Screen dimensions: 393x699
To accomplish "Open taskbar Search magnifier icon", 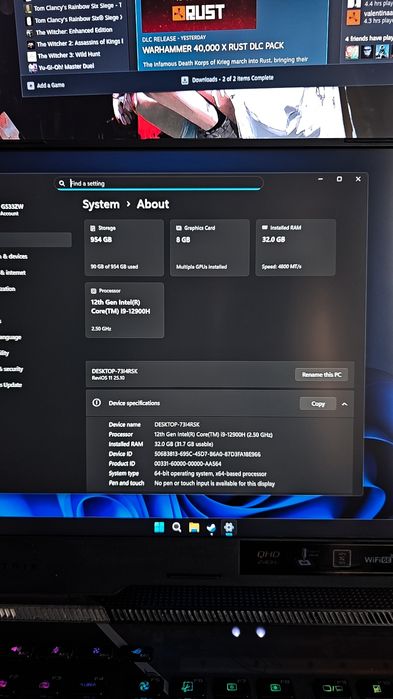I will coord(176,527).
